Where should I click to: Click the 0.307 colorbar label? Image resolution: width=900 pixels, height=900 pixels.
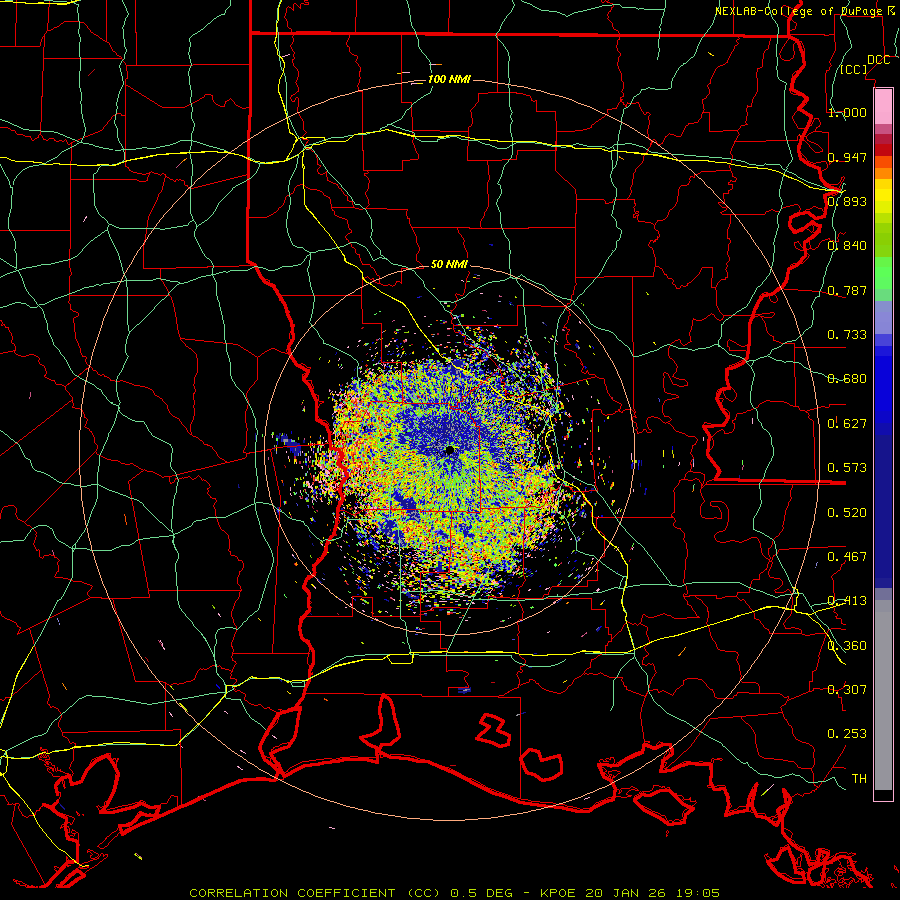point(847,690)
